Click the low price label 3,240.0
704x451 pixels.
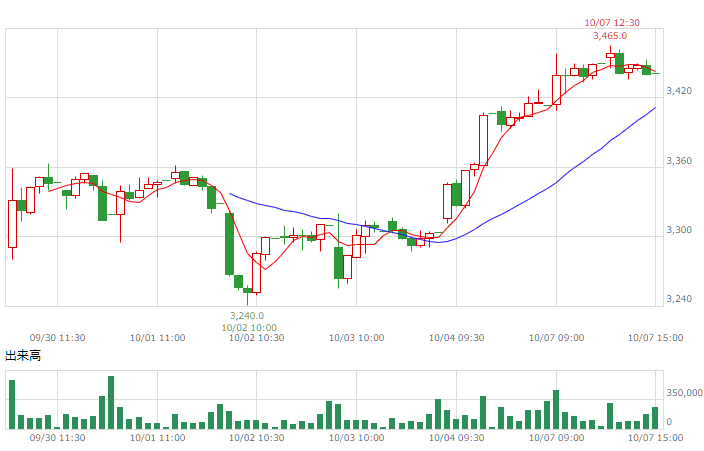pos(247,316)
